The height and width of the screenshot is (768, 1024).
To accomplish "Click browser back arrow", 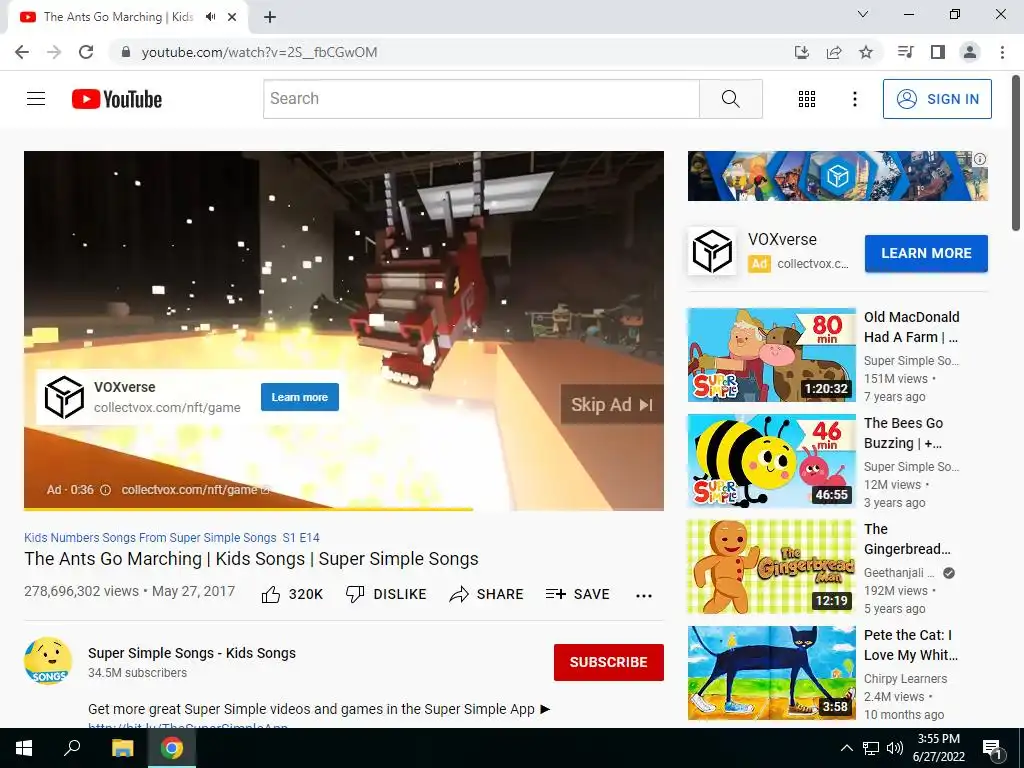I will pyautogui.click(x=22, y=52).
